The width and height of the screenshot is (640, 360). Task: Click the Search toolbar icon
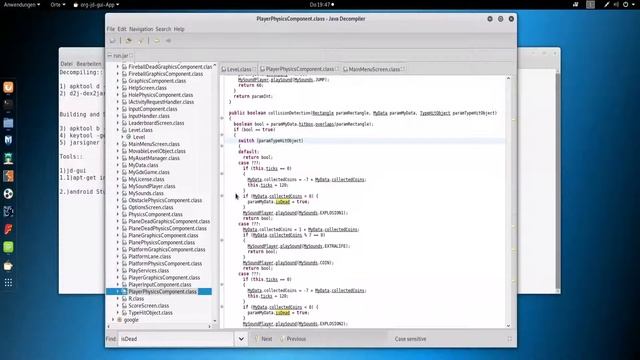[140, 41]
